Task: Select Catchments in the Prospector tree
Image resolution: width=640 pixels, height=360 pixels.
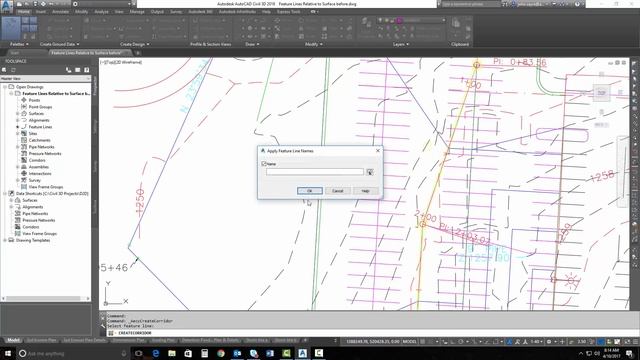Action: [x=39, y=140]
